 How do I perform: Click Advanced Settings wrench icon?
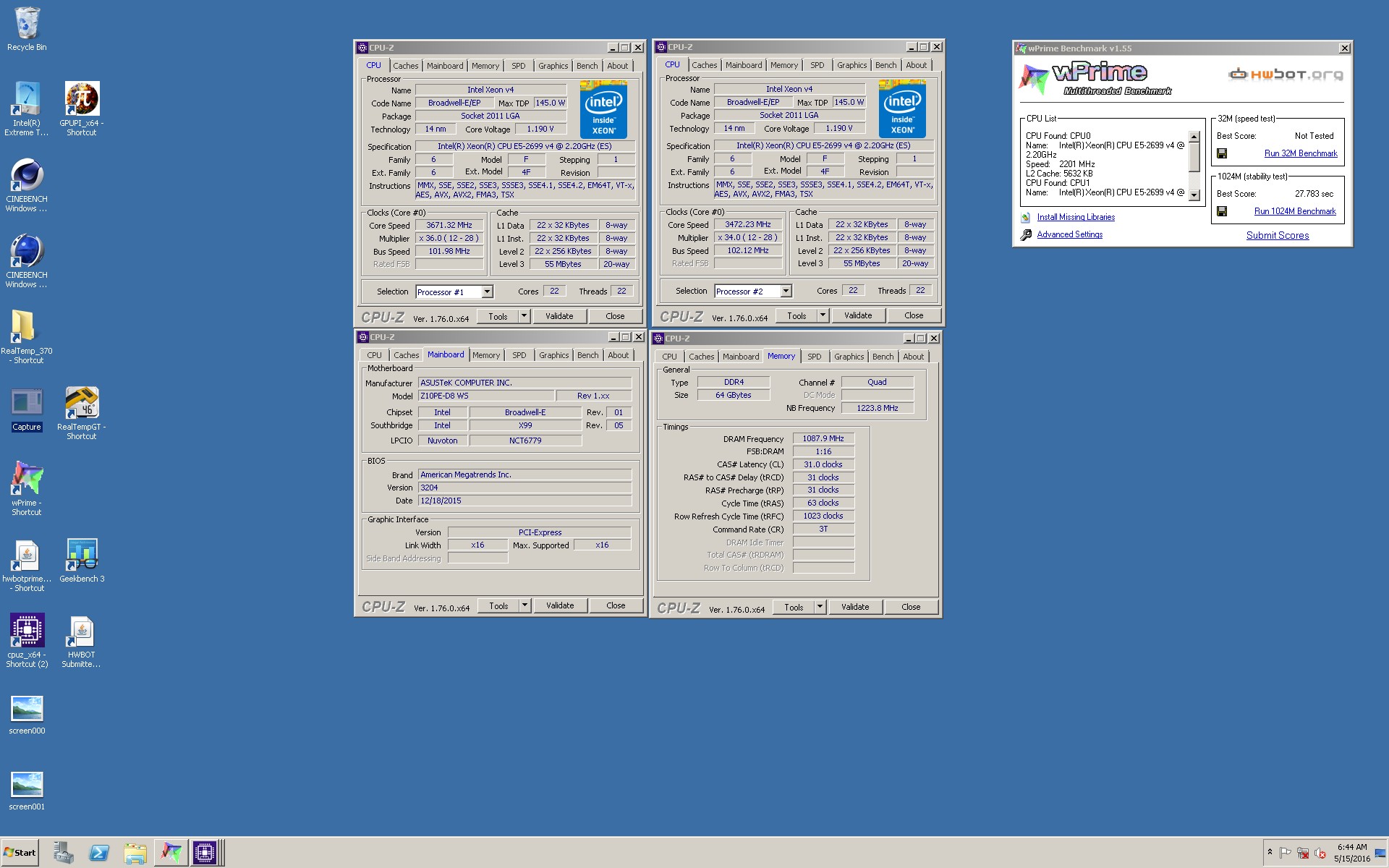pyautogui.click(x=1026, y=234)
